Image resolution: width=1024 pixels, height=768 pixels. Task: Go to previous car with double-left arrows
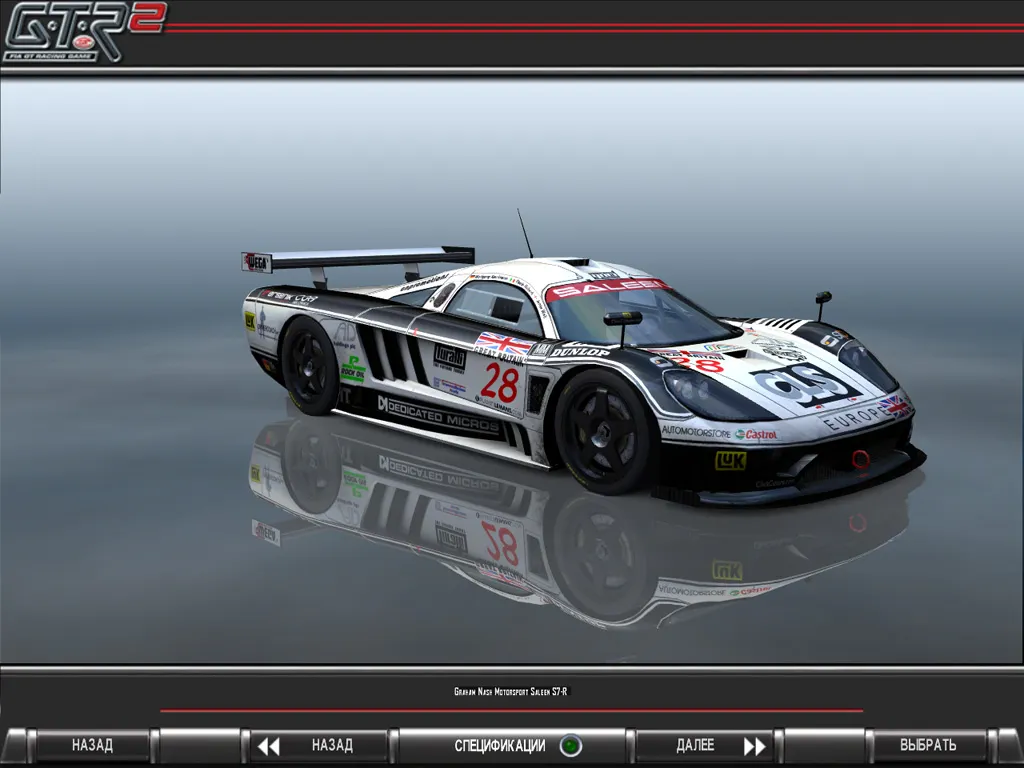[268, 746]
